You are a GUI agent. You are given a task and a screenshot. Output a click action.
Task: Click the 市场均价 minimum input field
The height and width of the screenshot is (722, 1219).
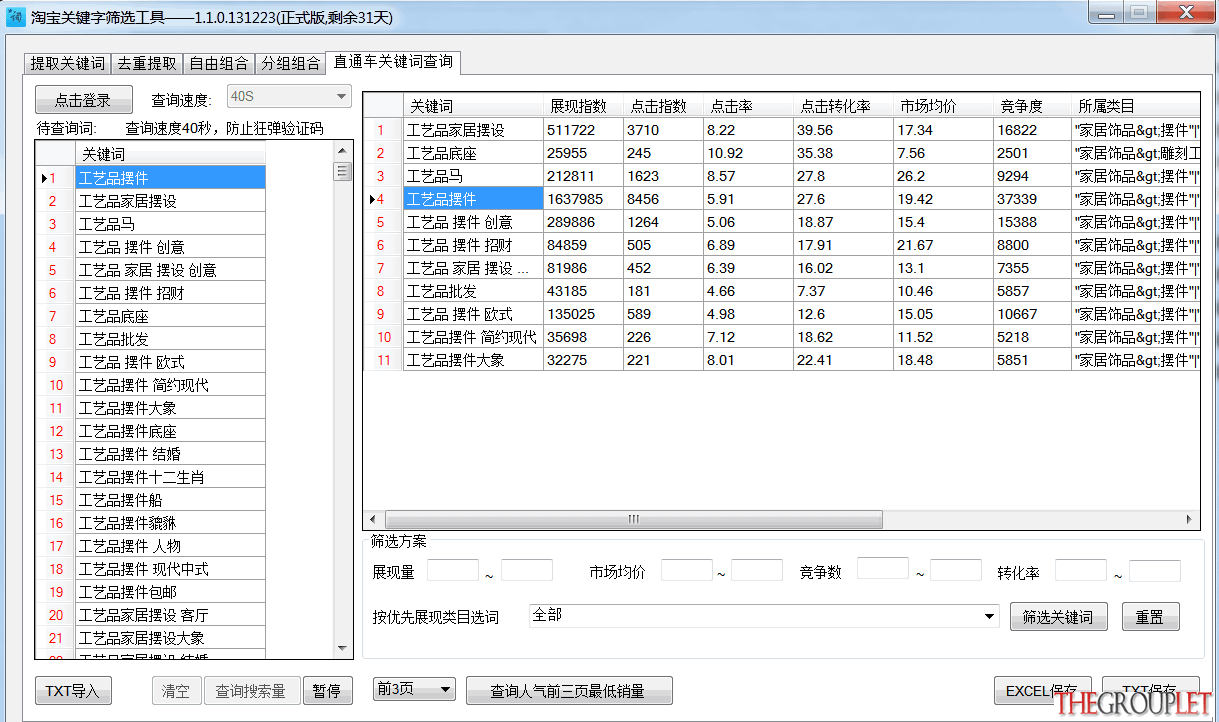[x=687, y=570]
